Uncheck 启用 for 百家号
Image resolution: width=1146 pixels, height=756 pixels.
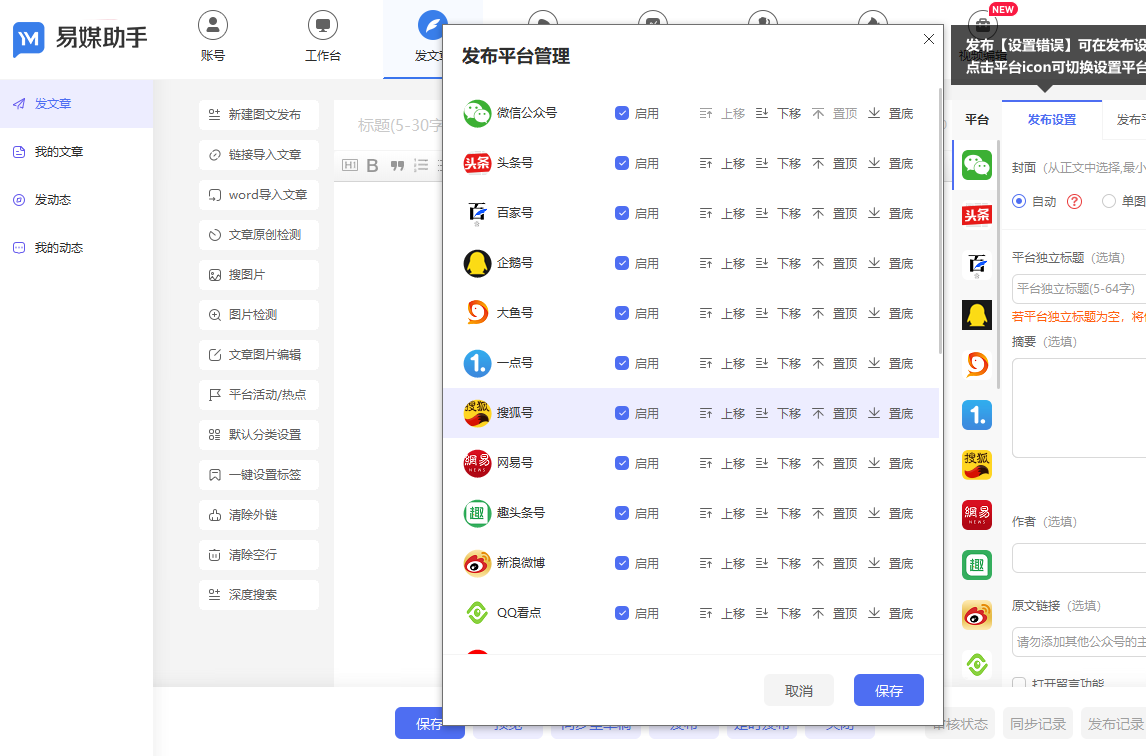[x=622, y=213]
